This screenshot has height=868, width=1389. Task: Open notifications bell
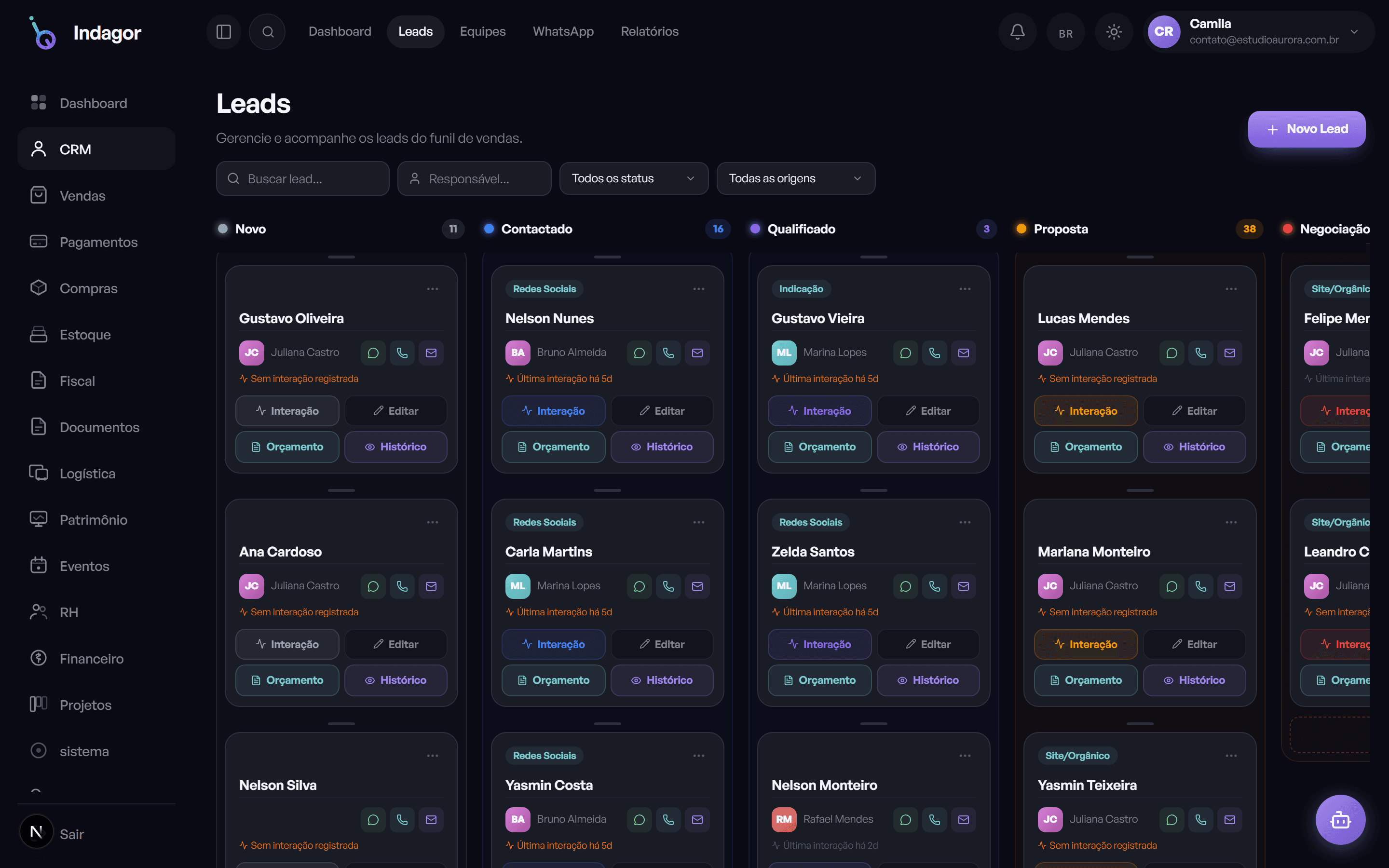tap(1017, 31)
